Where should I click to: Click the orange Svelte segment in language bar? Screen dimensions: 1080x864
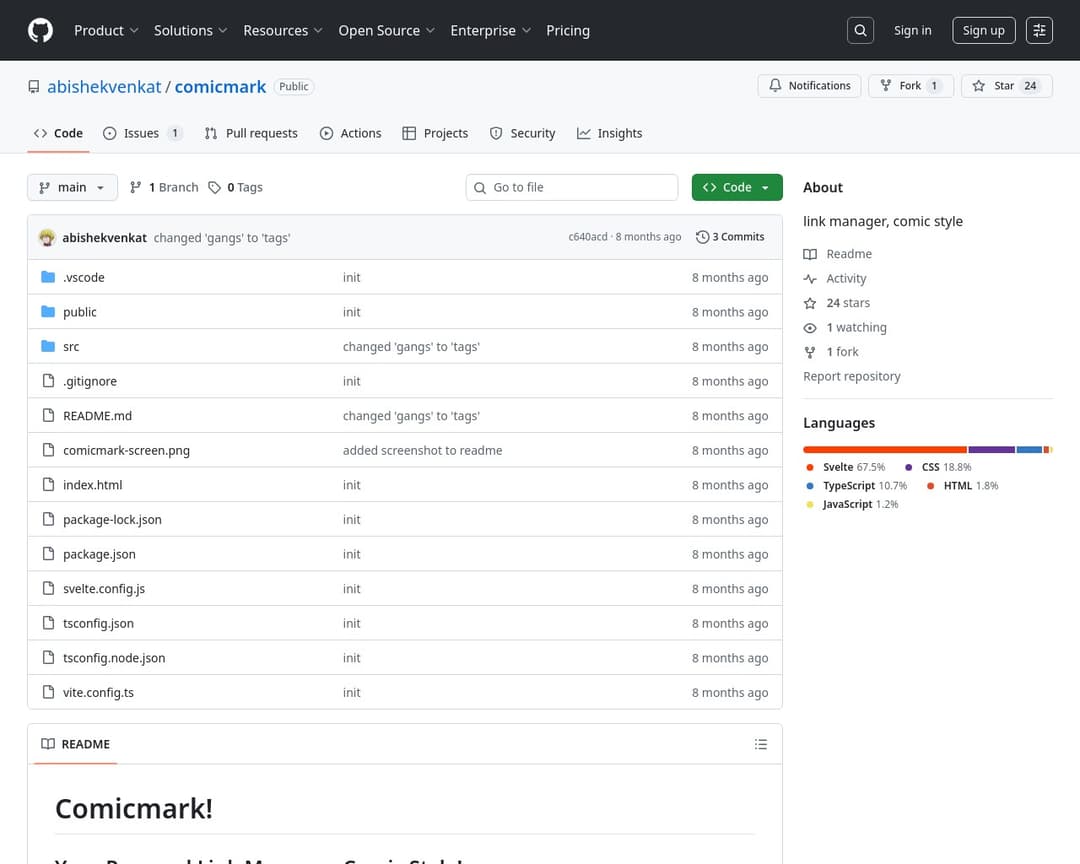(x=884, y=450)
